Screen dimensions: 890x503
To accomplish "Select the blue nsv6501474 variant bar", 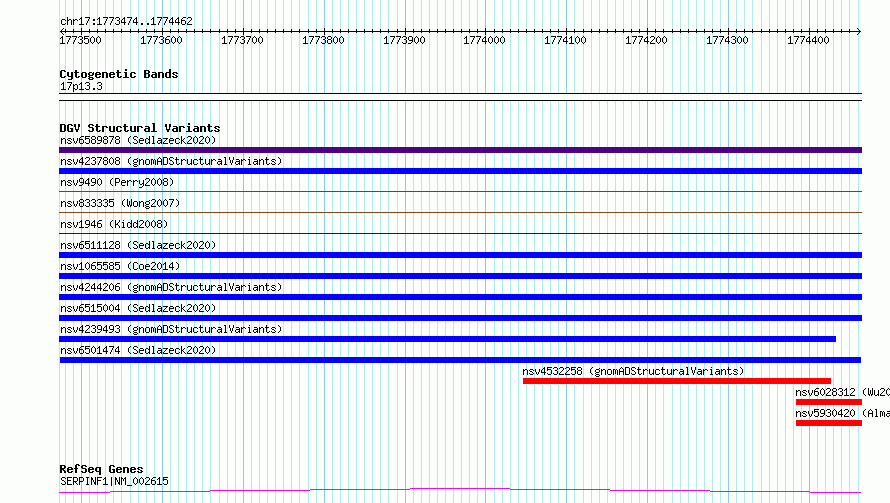I will tap(460, 360).
